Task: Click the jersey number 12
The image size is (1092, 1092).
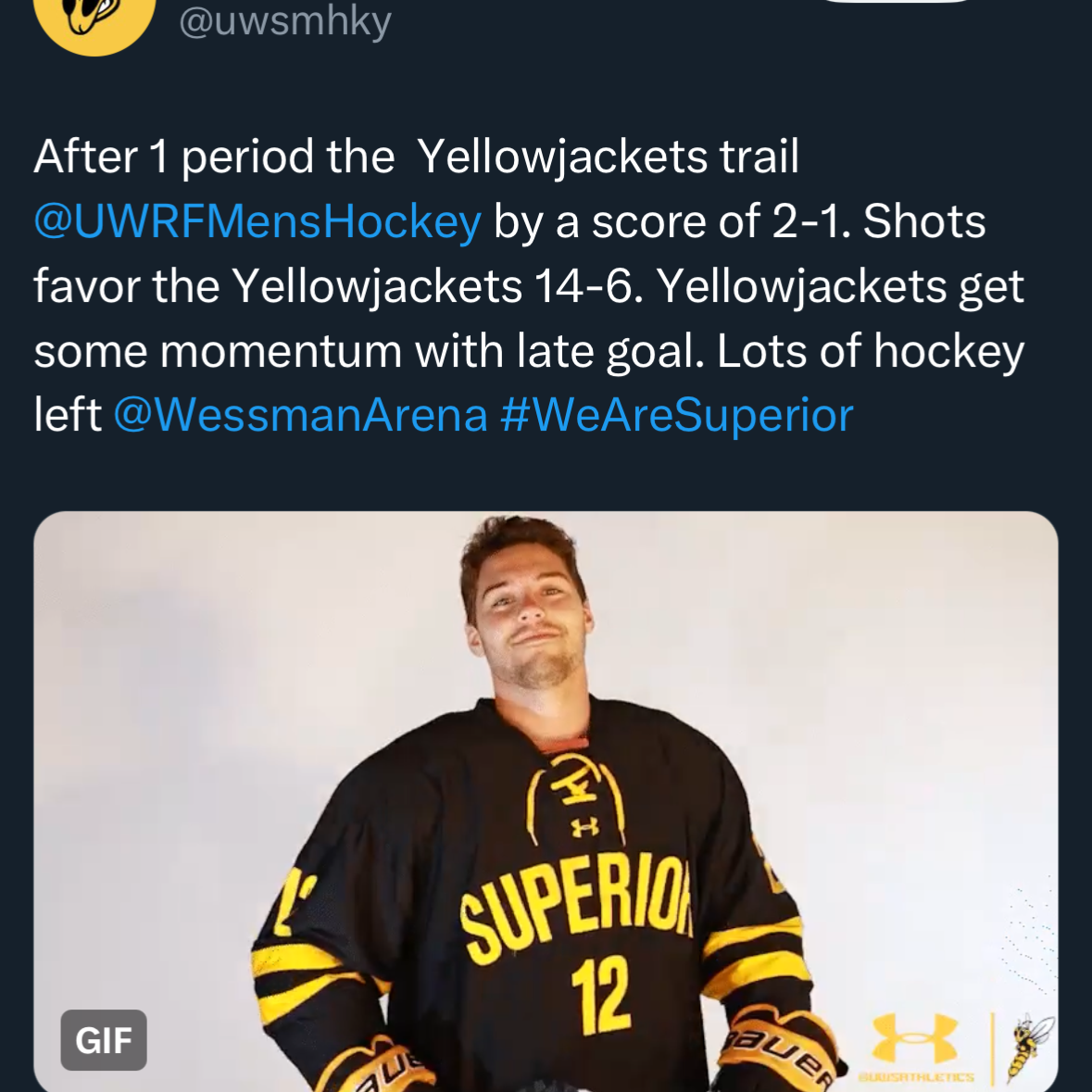Action: coord(599,994)
